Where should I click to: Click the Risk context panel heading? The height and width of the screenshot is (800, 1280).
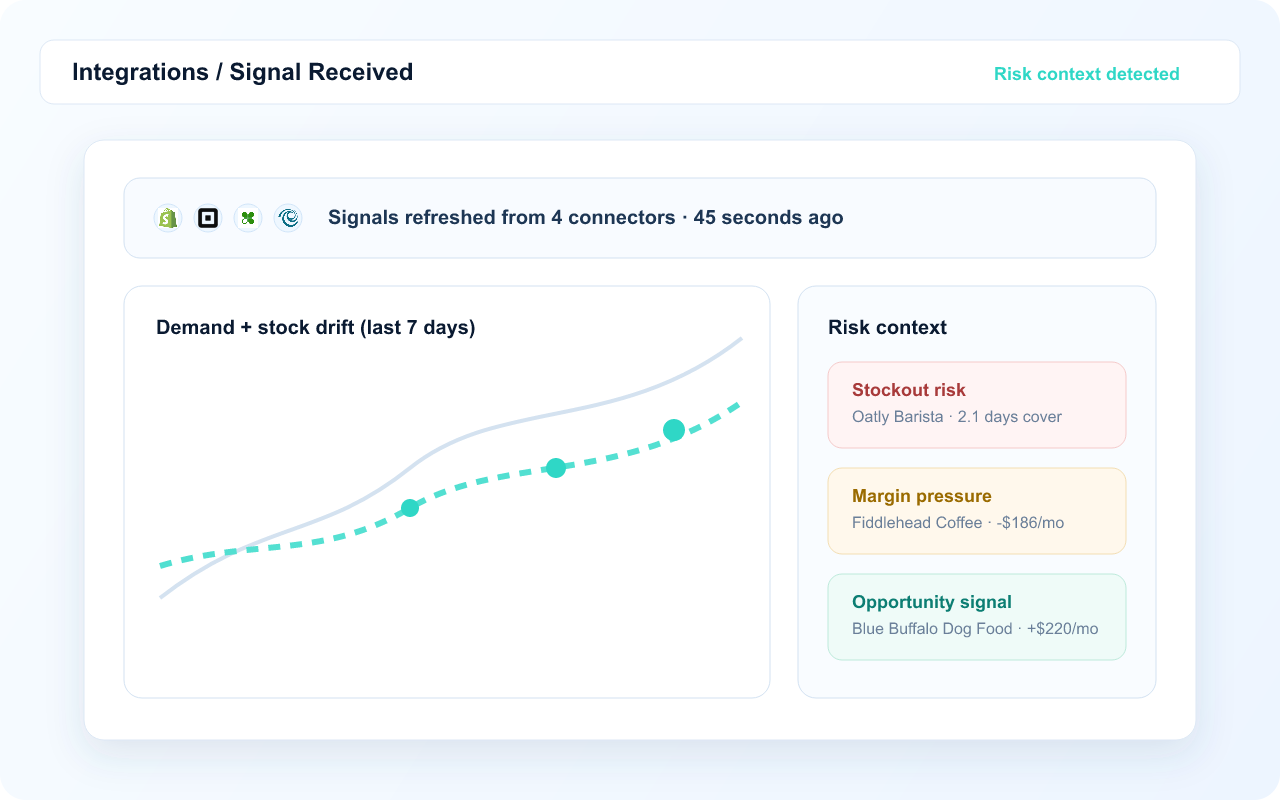pyautogui.click(x=886, y=327)
